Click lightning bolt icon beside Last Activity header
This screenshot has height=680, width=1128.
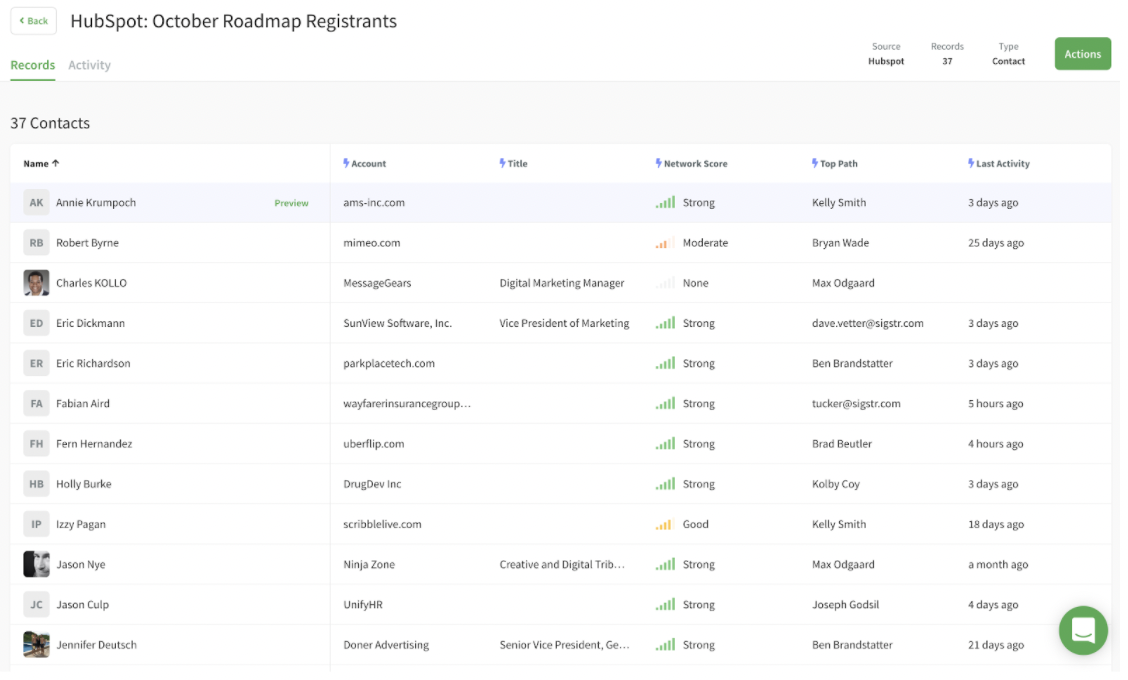tap(970, 163)
